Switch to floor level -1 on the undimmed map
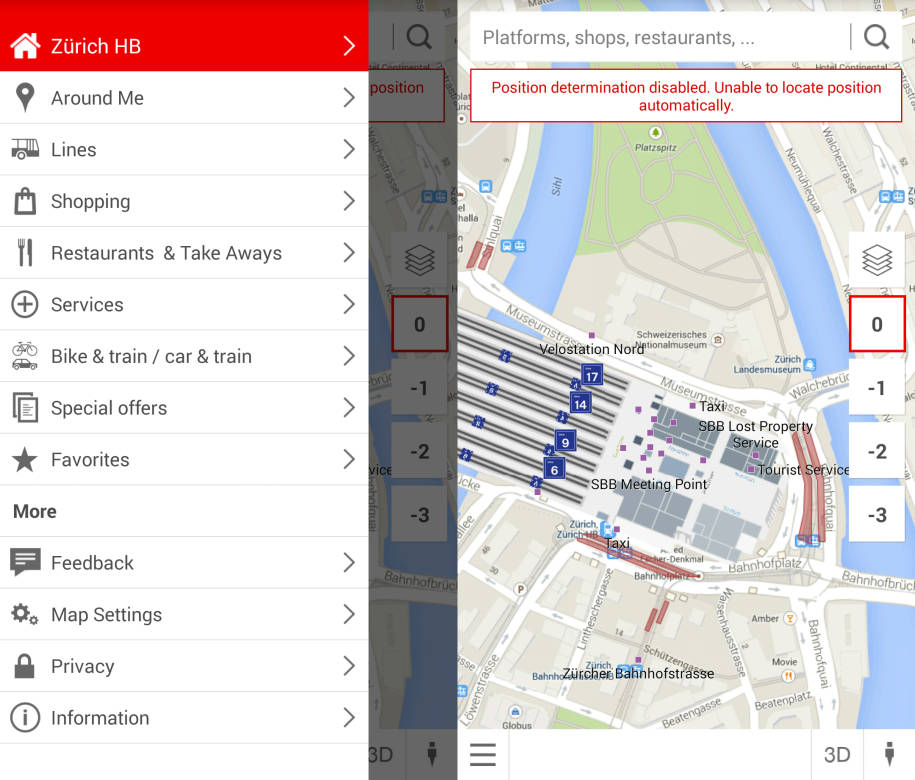Screen dimensions: 915x780 tap(877, 387)
